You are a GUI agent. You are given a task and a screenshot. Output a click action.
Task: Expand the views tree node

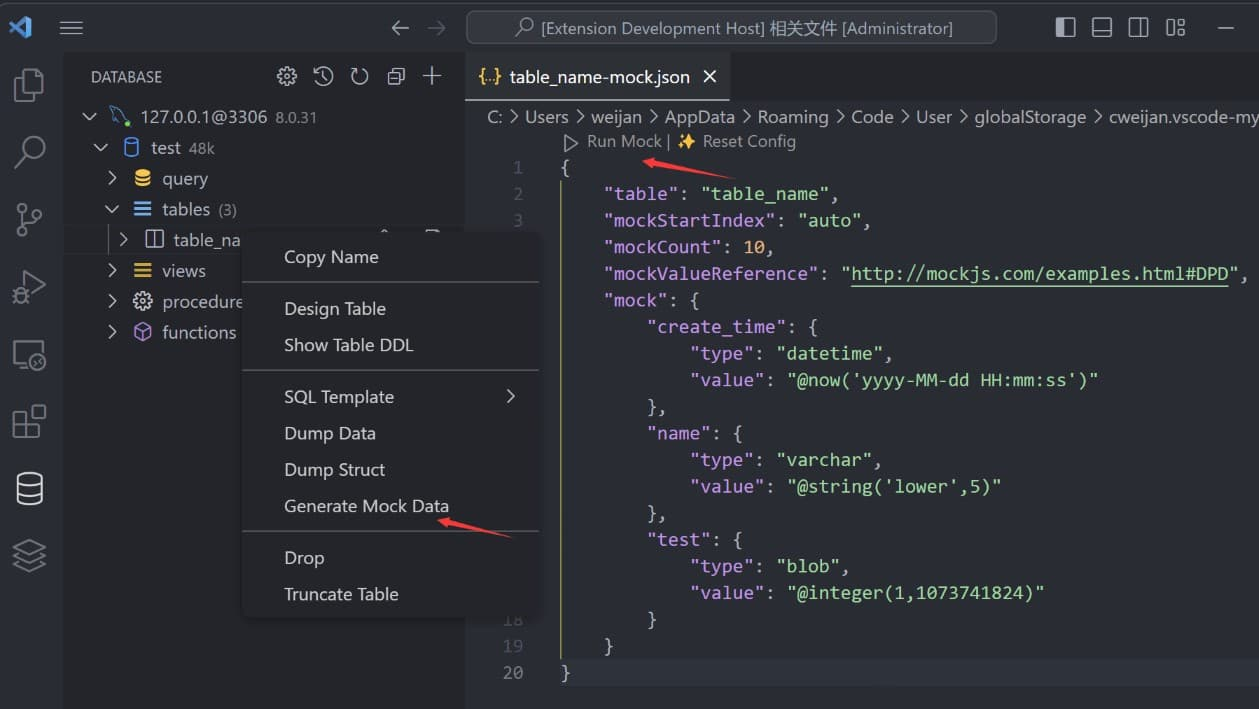coord(112,271)
